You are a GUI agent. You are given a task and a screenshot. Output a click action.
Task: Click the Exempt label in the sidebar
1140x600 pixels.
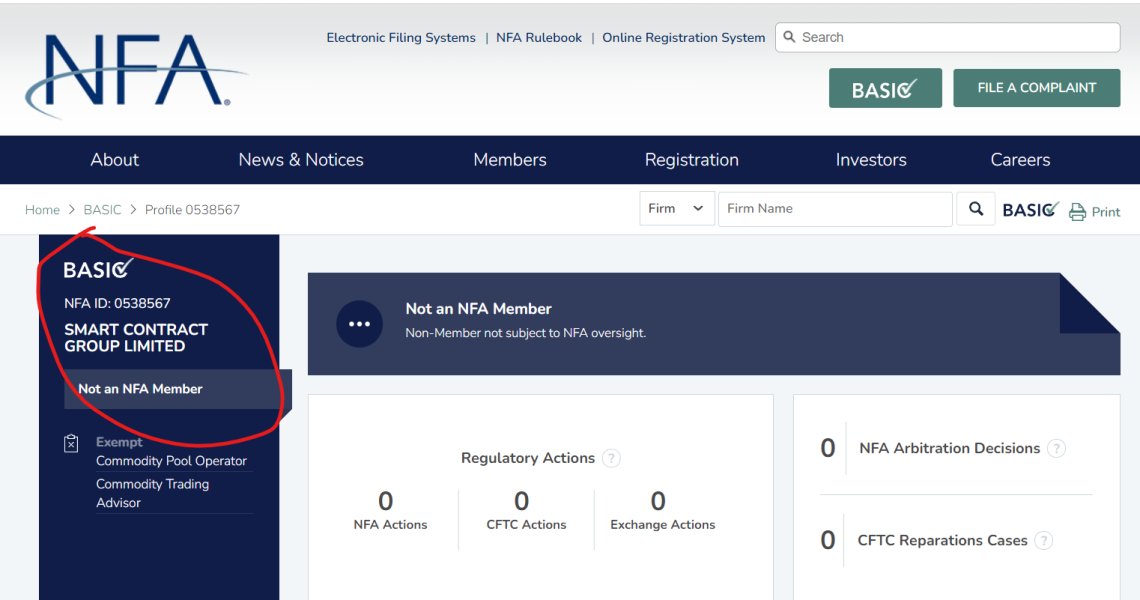click(119, 442)
